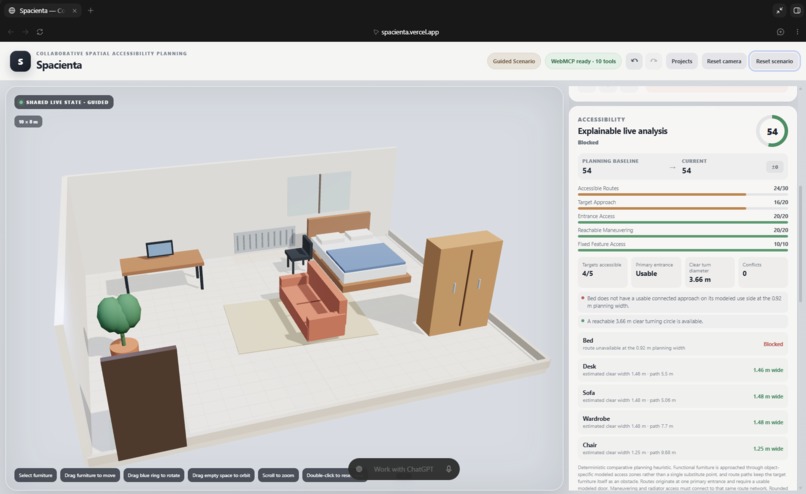Image resolution: width=806 pixels, height=494 pixels.
Task: Click the WebMCP ready - 10 tools badge
Action: [583, 61]
